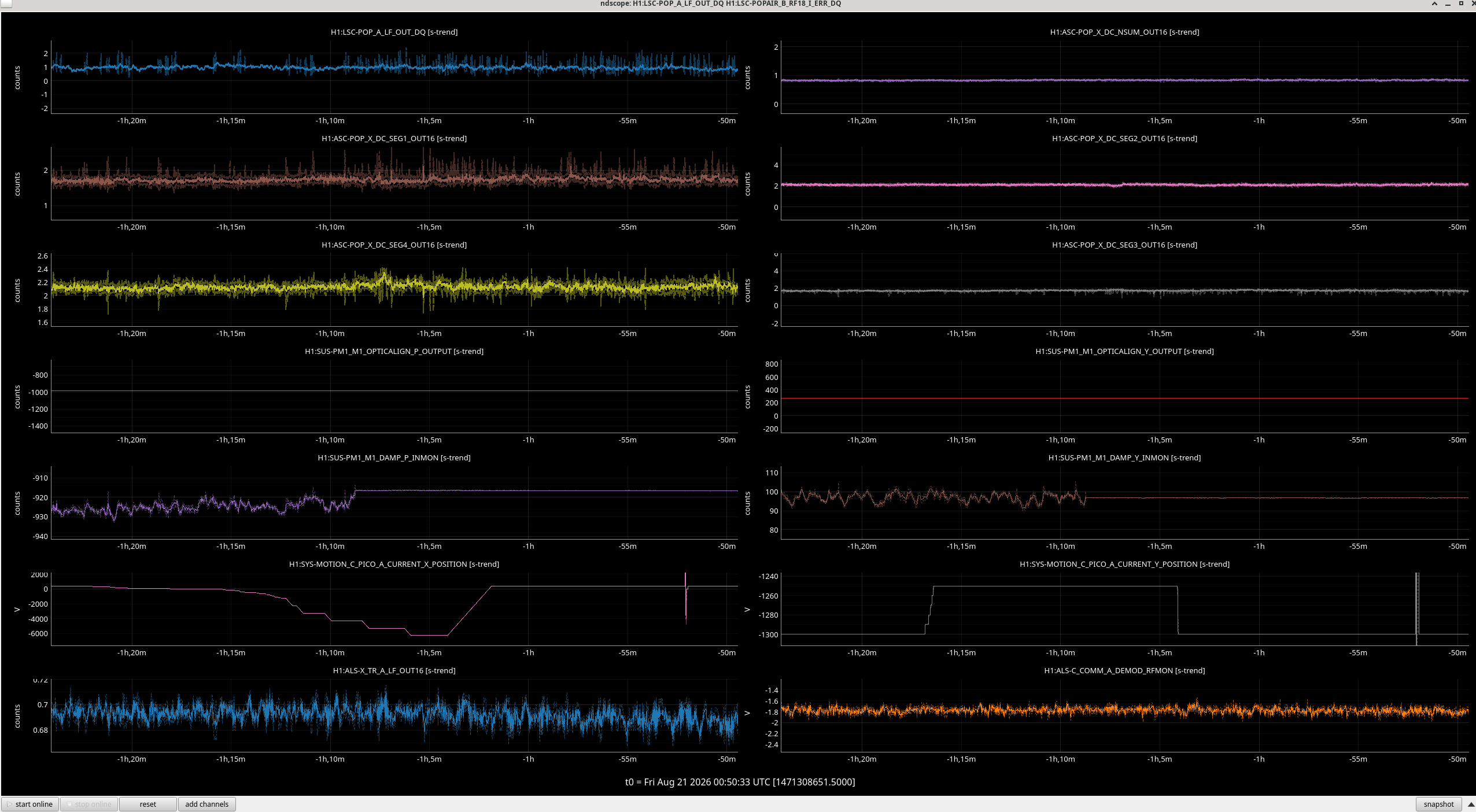Image resolution: width=1476 pixels, height=812 pixels.
Task: Click the red line in the OPTICALIGN_Y_OUTPUT plot
Action: (1124, 398)
